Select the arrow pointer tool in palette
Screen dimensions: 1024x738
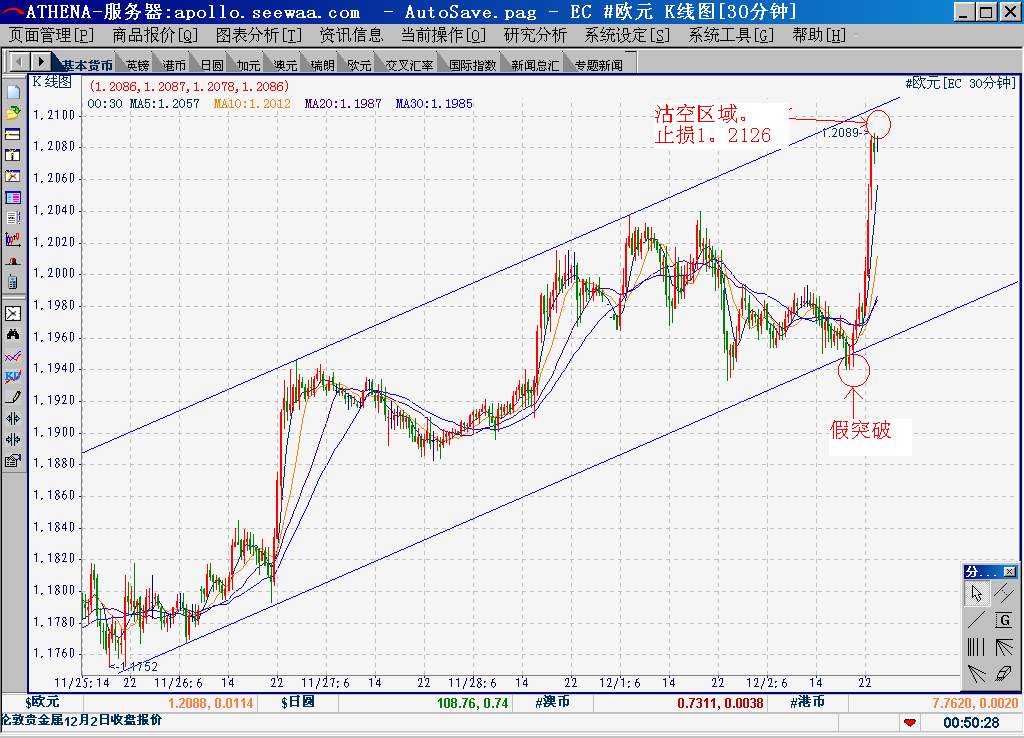coord(976,593)
